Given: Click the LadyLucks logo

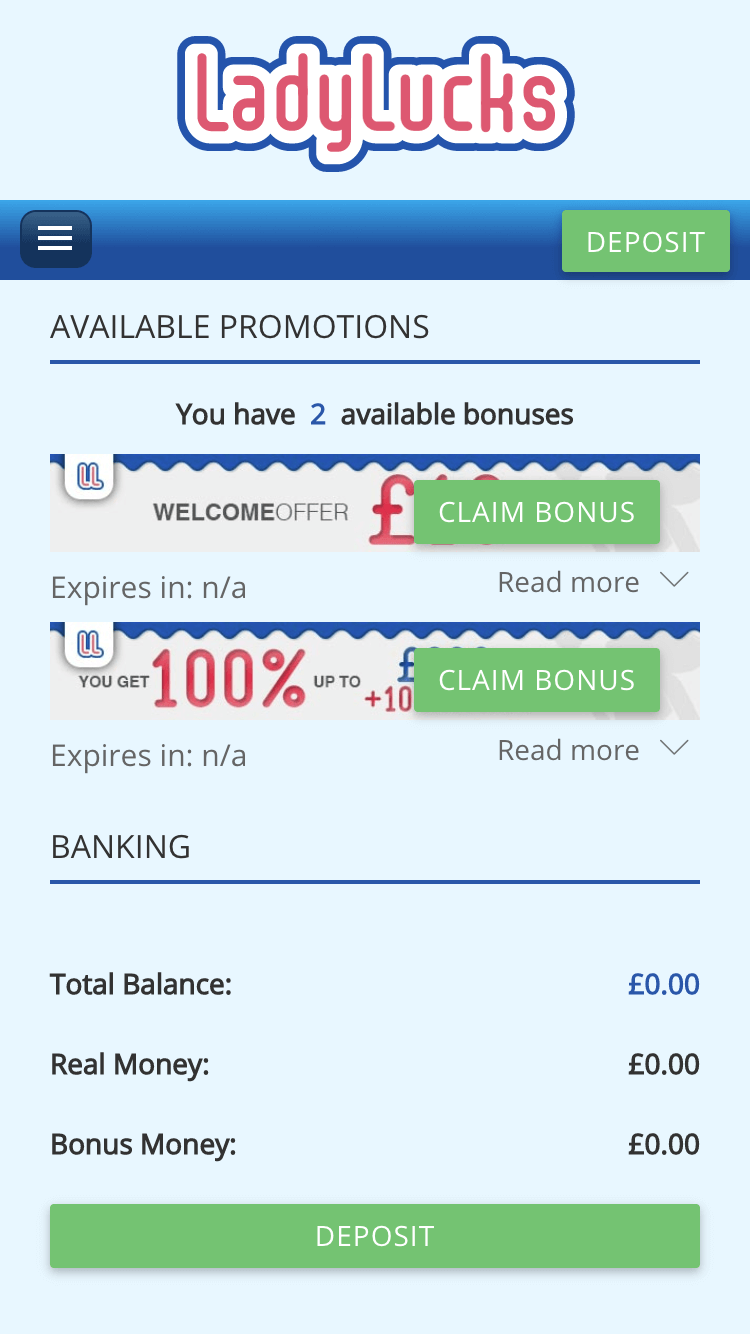Looking at the screenshot, I should coord(375,101).
